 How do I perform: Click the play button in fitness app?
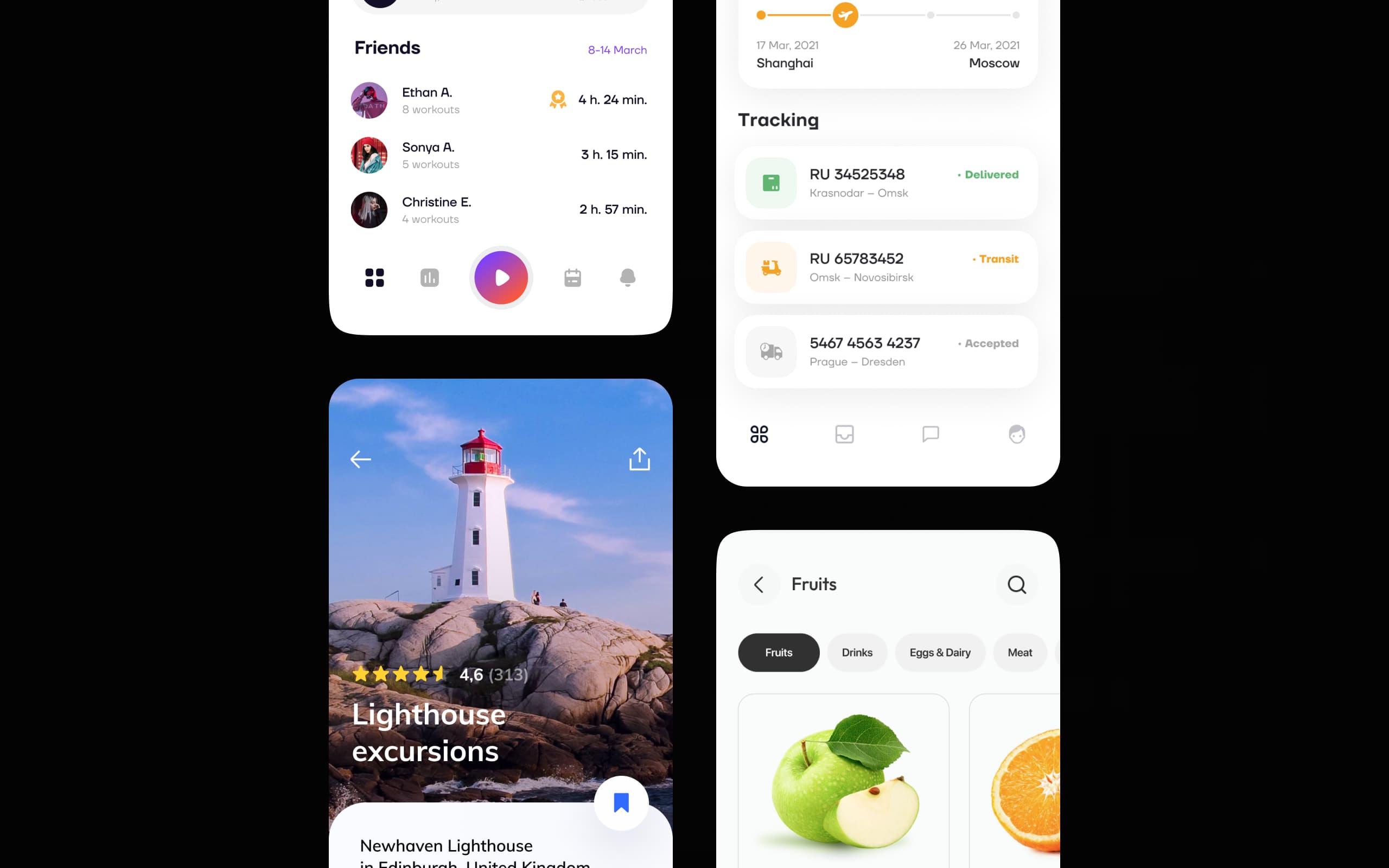[500, 277]
